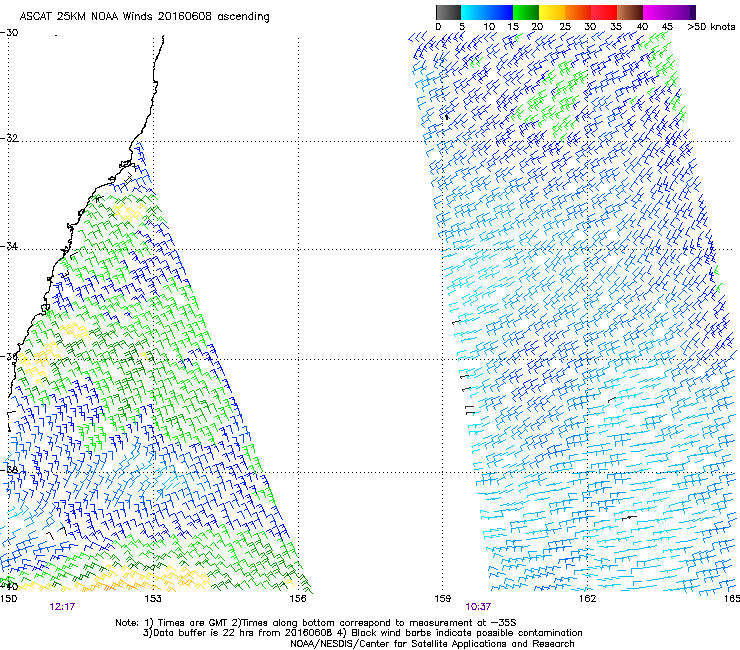Click the '150' longitude axis label
740x650 pixels.
pyautogui.click(x=8, y=599)
